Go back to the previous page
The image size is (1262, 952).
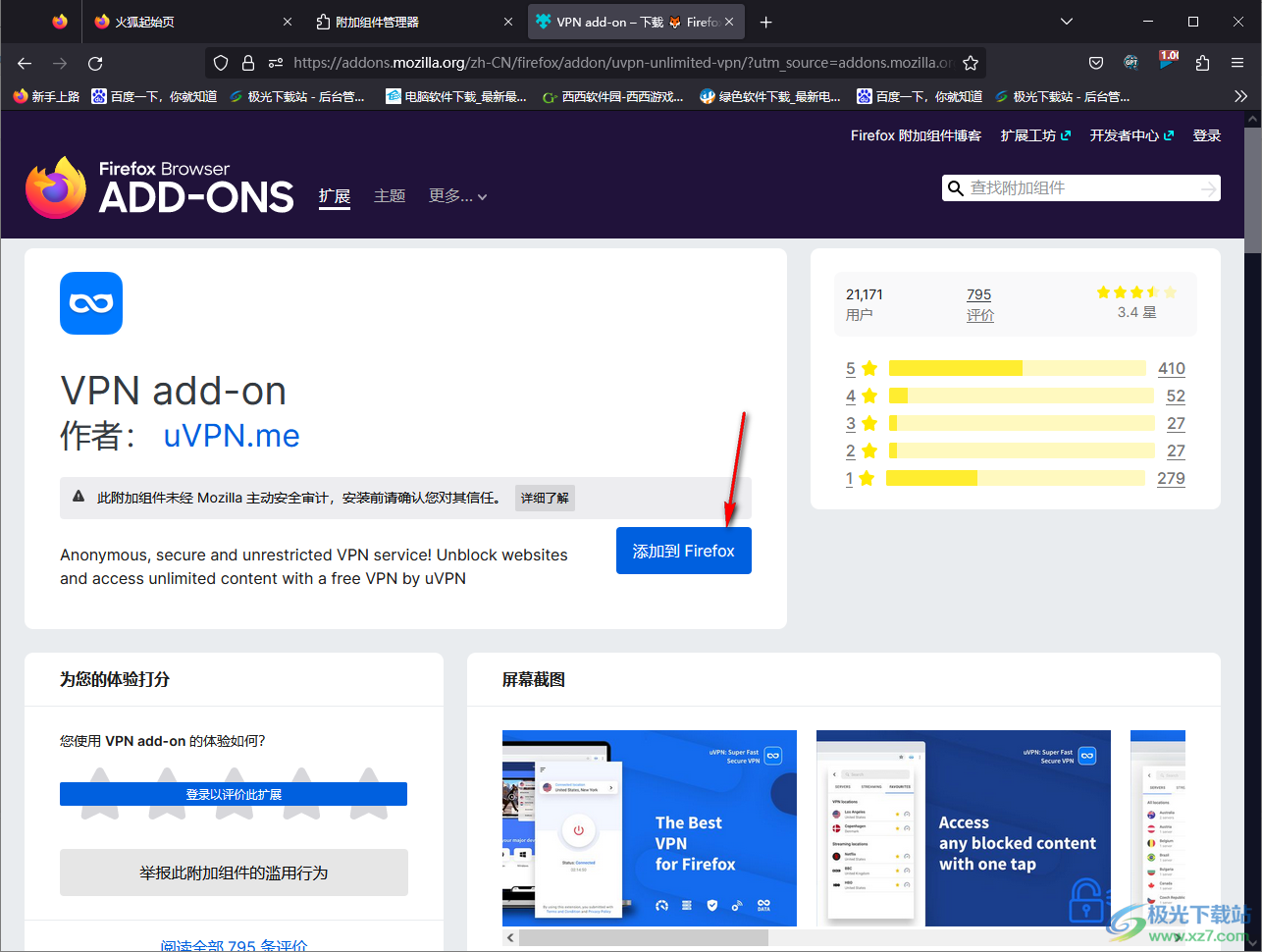pyautogui.click(x=25, y=63)
